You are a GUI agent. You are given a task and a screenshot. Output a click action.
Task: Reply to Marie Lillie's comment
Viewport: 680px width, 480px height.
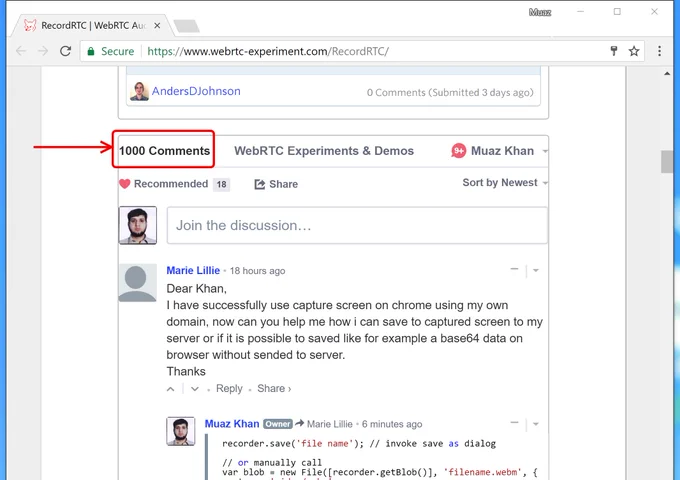(x=229, y=389)
